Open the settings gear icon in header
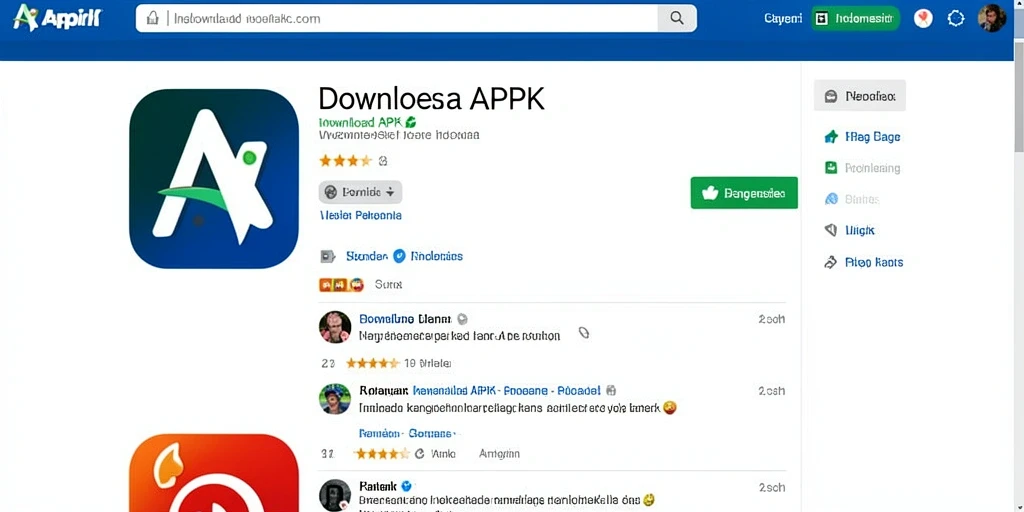The width and height of the screenshot is (1024, 512). point(955,18)
